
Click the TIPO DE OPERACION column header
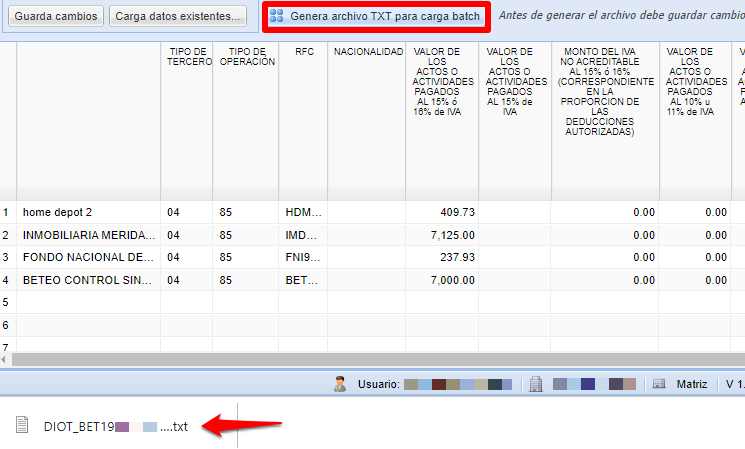pos(245,58)
